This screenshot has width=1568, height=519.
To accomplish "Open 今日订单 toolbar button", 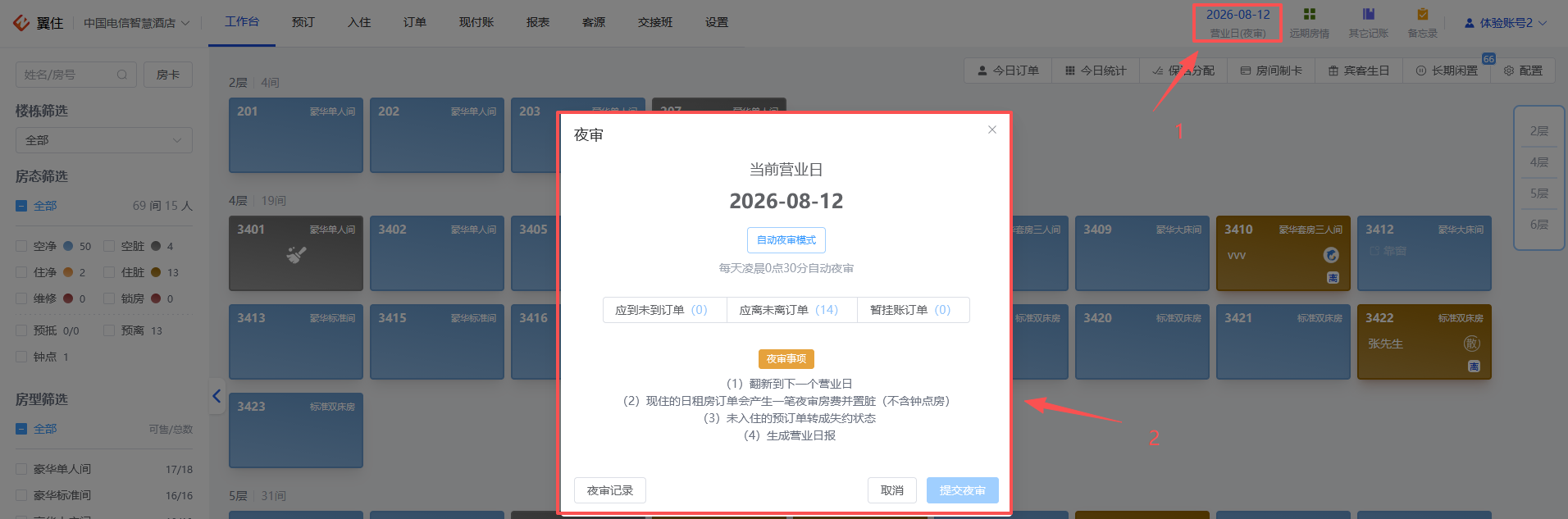I will point(1008,71).
